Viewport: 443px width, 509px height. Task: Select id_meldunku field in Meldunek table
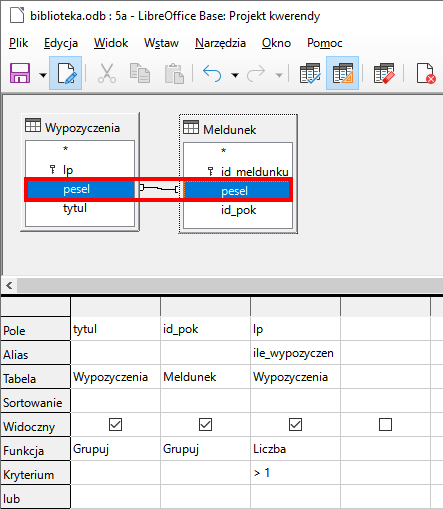[238, 172]
